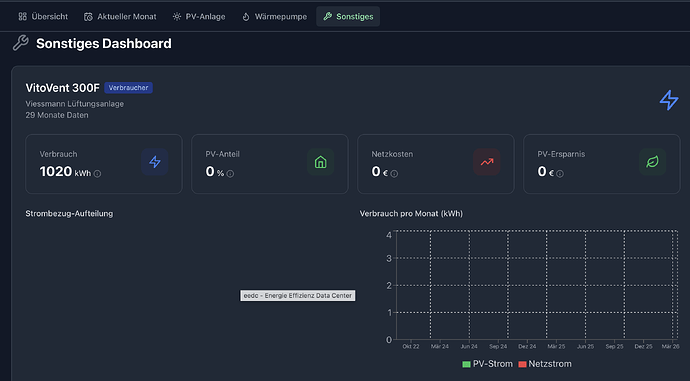Click the sun icon beside PV-Anlage
The height and width of the screenshot is (381, 690).
[x=177, y=17]
